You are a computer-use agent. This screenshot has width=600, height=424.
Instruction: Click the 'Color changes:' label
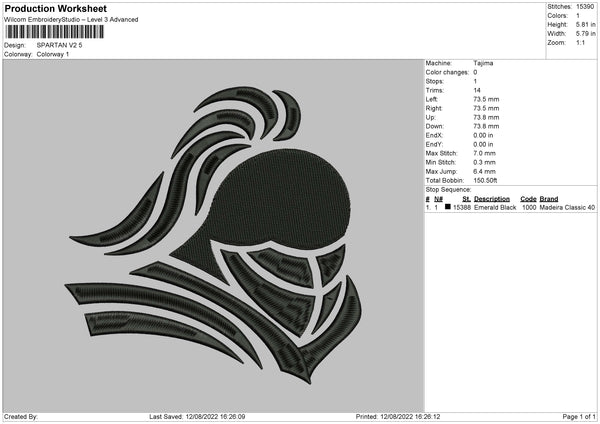pyautogui.click(x=447, y=72)
